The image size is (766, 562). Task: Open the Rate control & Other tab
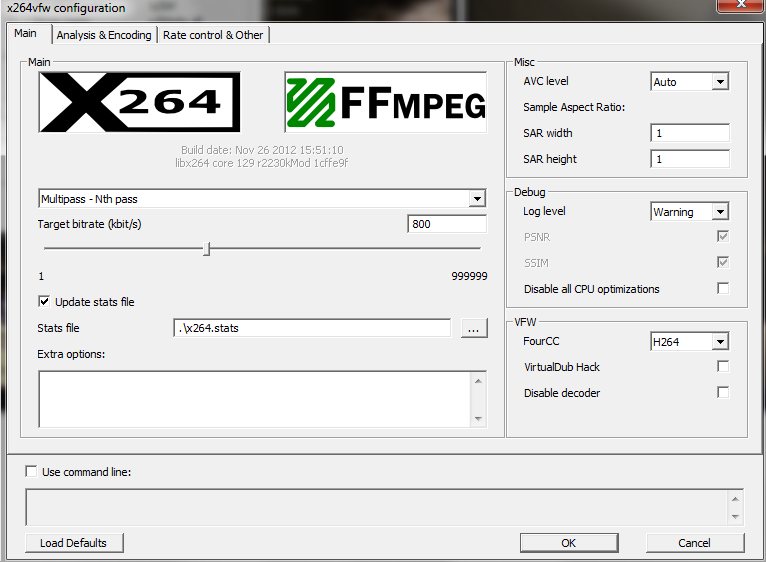click(213, 35)
